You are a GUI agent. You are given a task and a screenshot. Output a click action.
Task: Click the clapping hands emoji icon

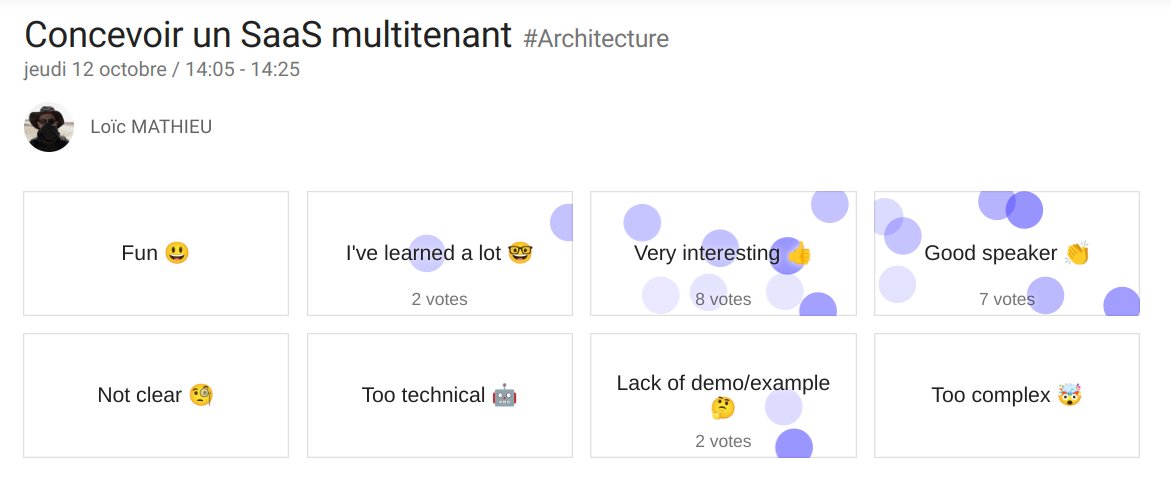(x=1076, y=253)
